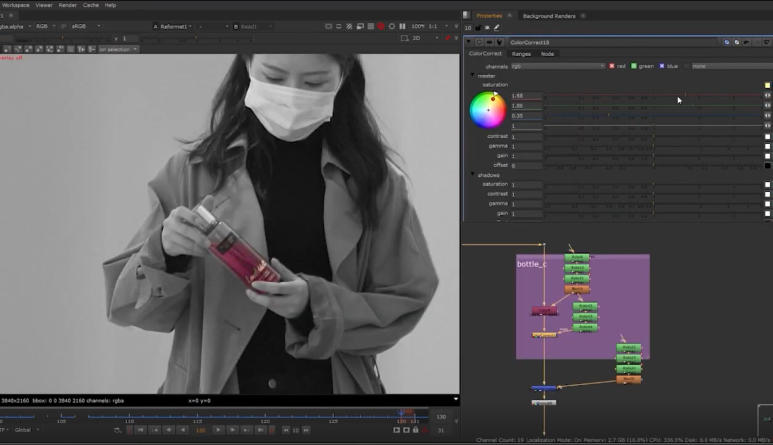Toggle the green channel checkbox

point(634,66)
